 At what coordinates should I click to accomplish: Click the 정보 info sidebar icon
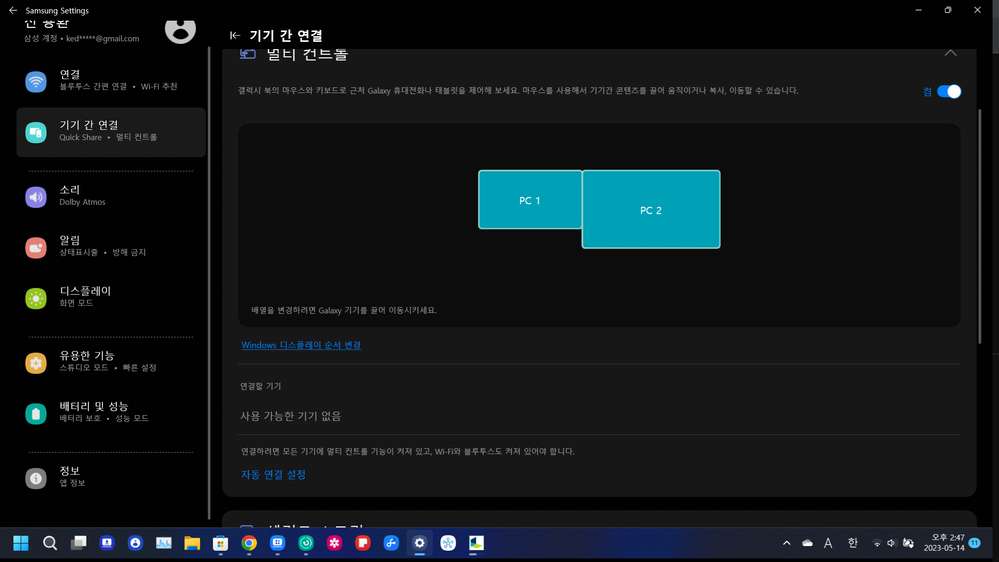click(36, 478)
